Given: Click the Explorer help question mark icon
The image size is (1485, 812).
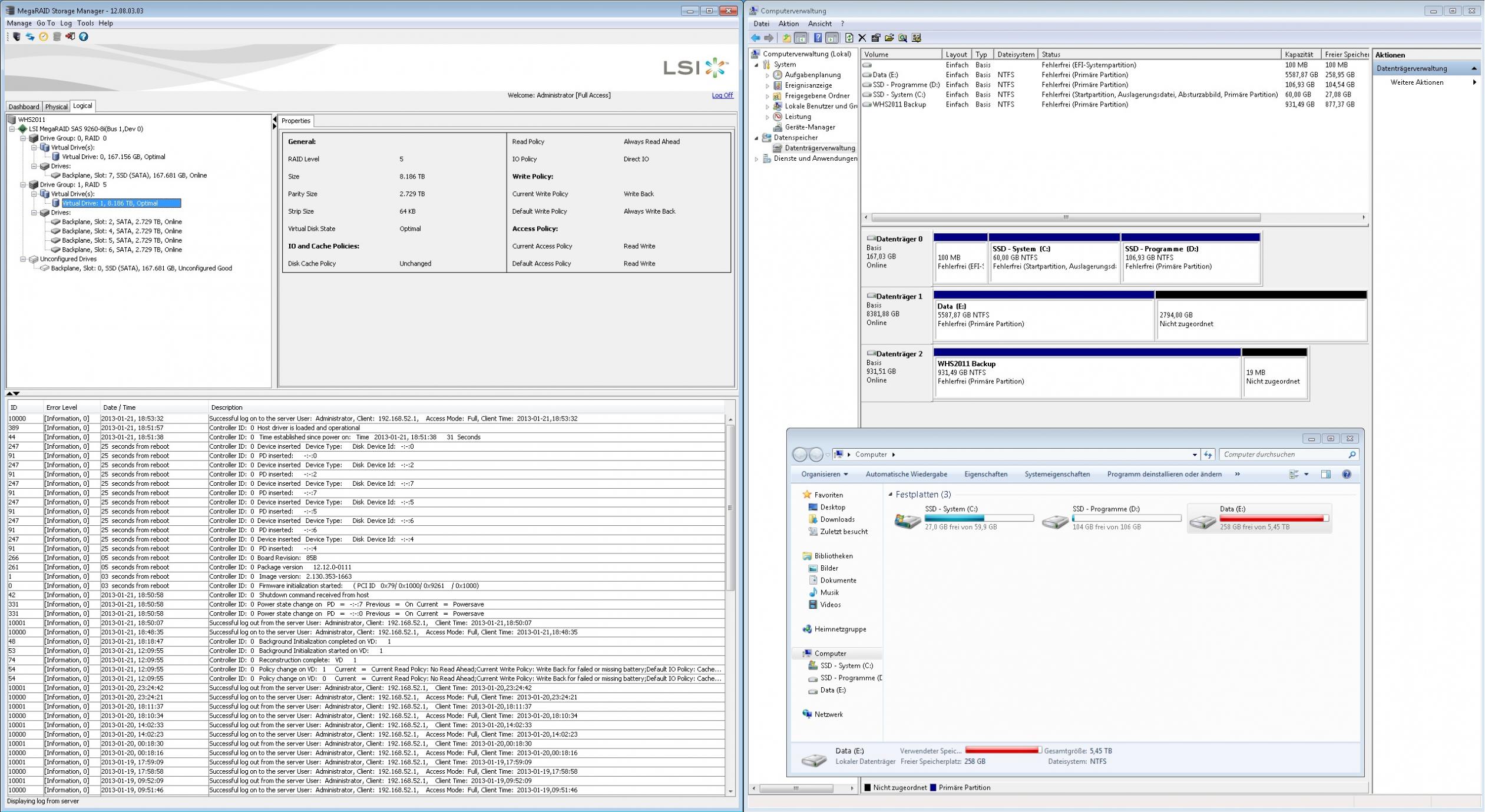Looking at the screenshot, I should [1347, 475].
